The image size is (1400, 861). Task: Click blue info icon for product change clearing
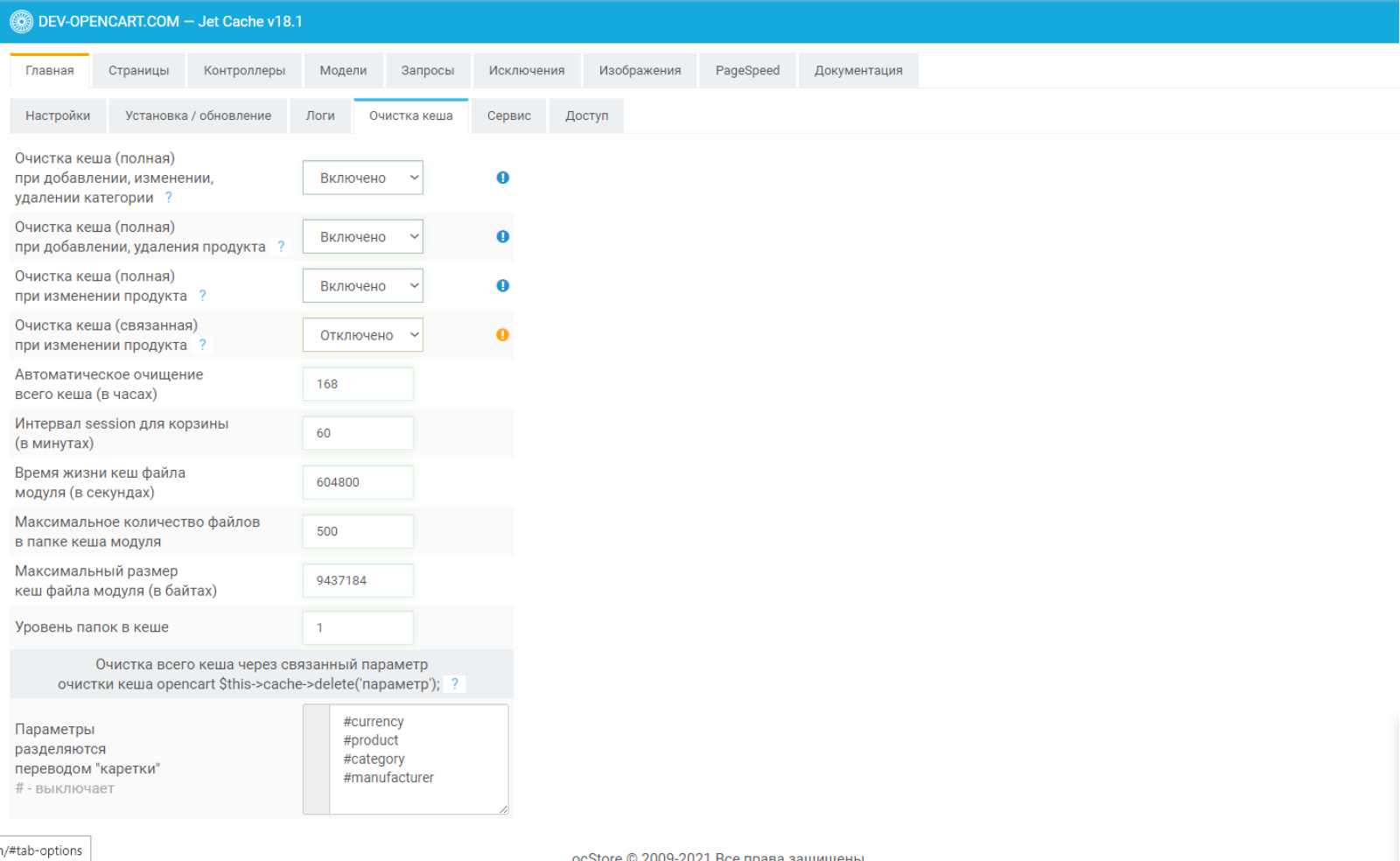(x=503, y=285)
